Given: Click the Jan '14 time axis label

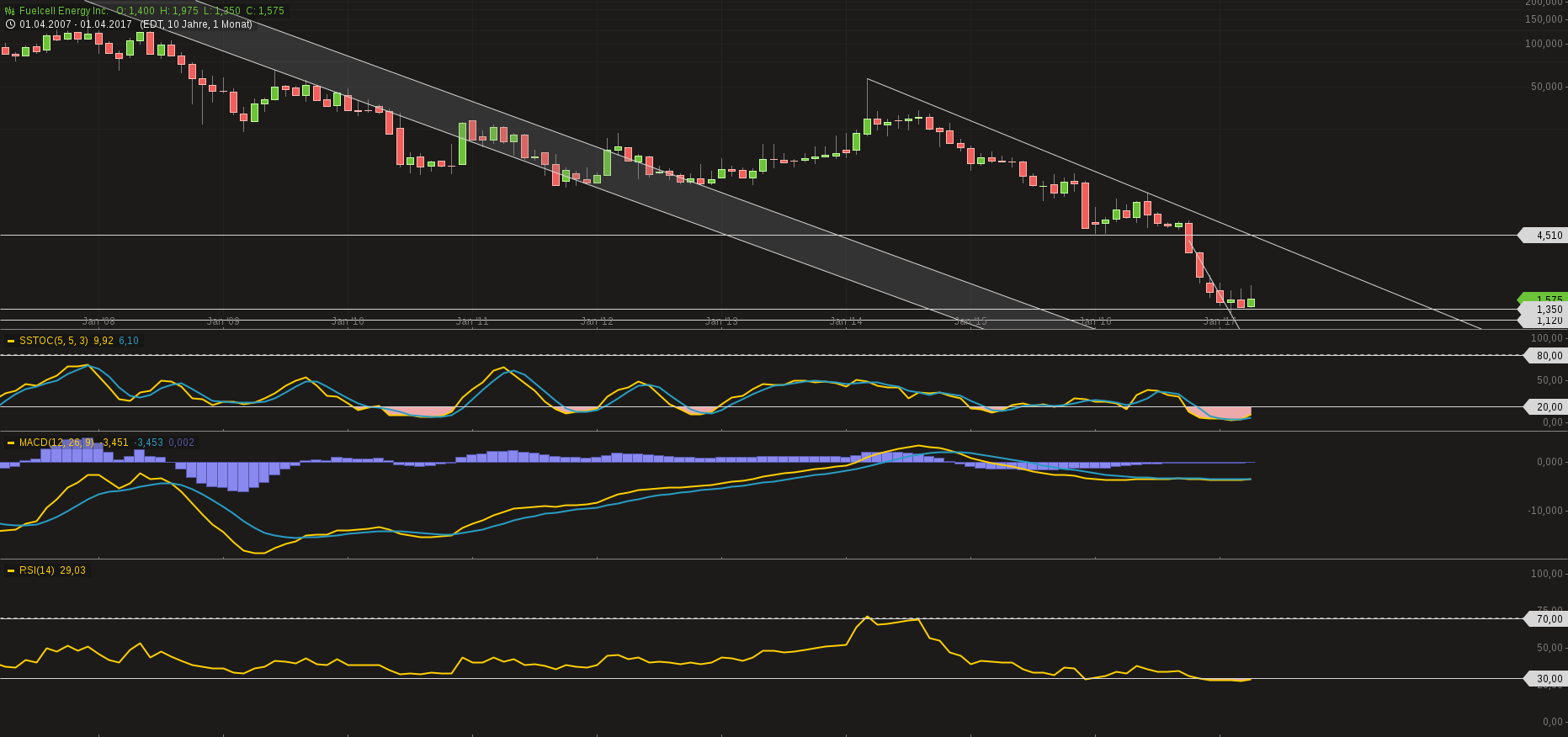Looking at the screenshot, I should (847, 321).
